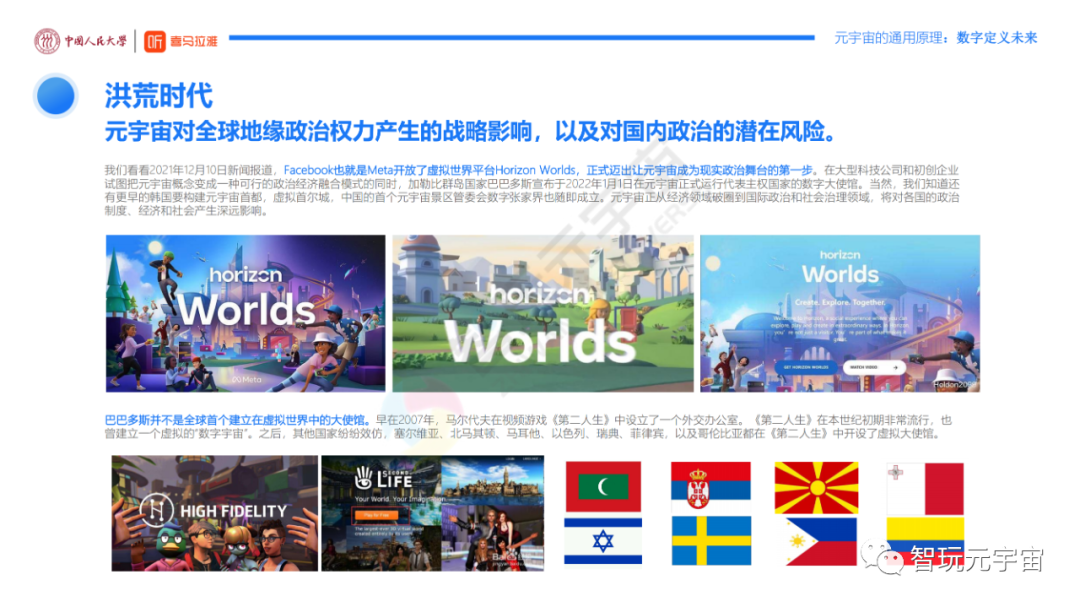Click blue text 巴巴多斯并不是全球首个
The image size is (1080, 607).
(237, 420)
